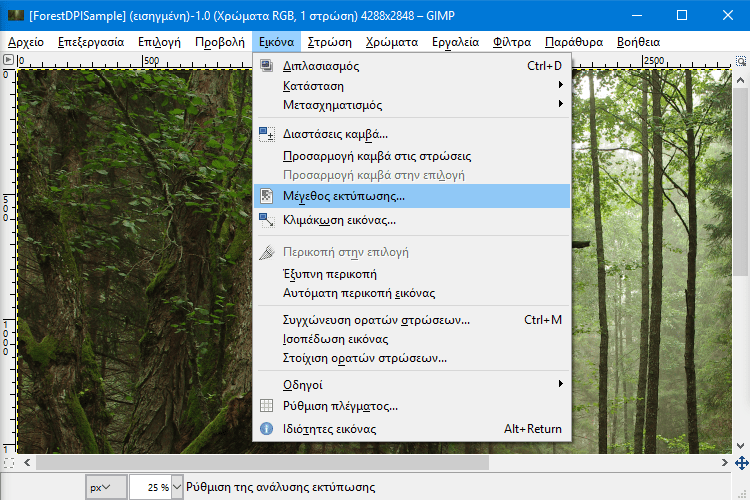Click the horizontal scrollbar right arrow

[725, 463]
